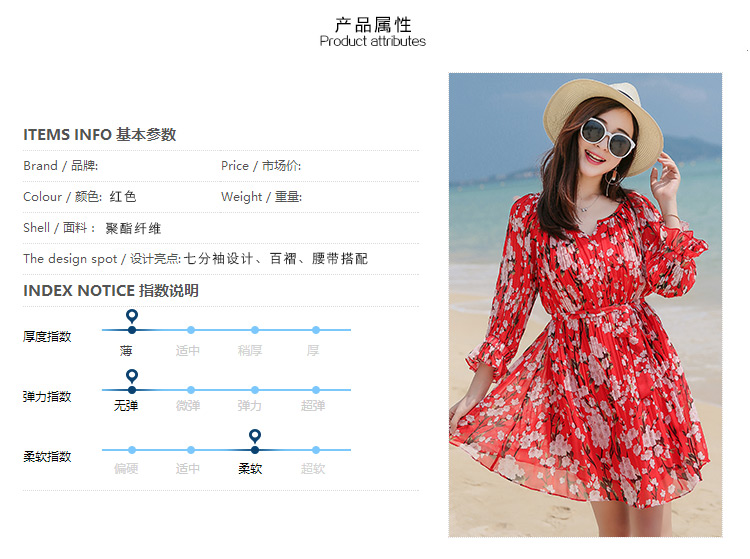This screenshot has height=559, width=750.
Task: Click the 柔软指数 label
Action: 47,457
